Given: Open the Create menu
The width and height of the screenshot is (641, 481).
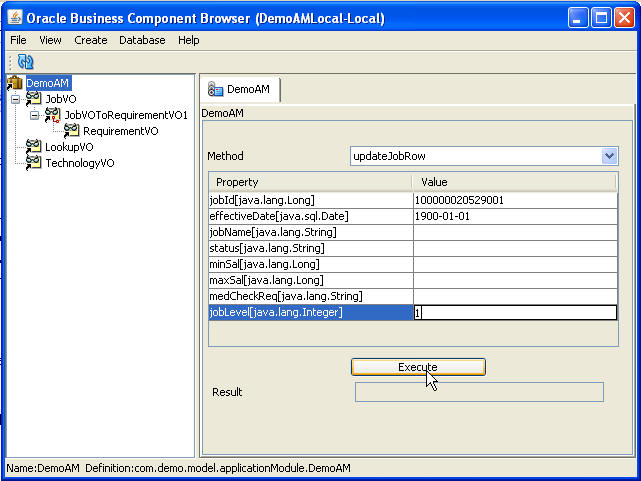Looking at the screenshot, I should 91,40.
